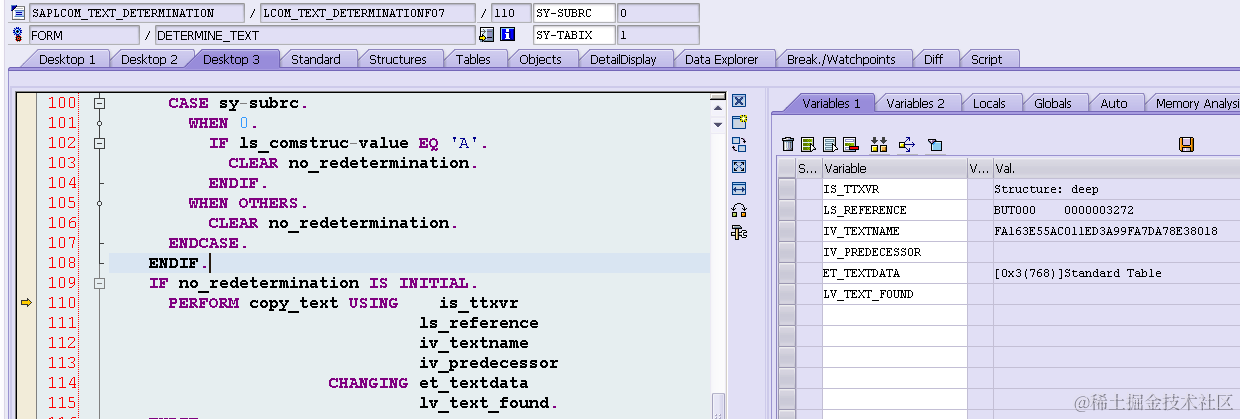Screen dimensions: 1240x419
Task: Click value '[0x3(768)]Standard Table'
Action: click(x=1078, y=273)
